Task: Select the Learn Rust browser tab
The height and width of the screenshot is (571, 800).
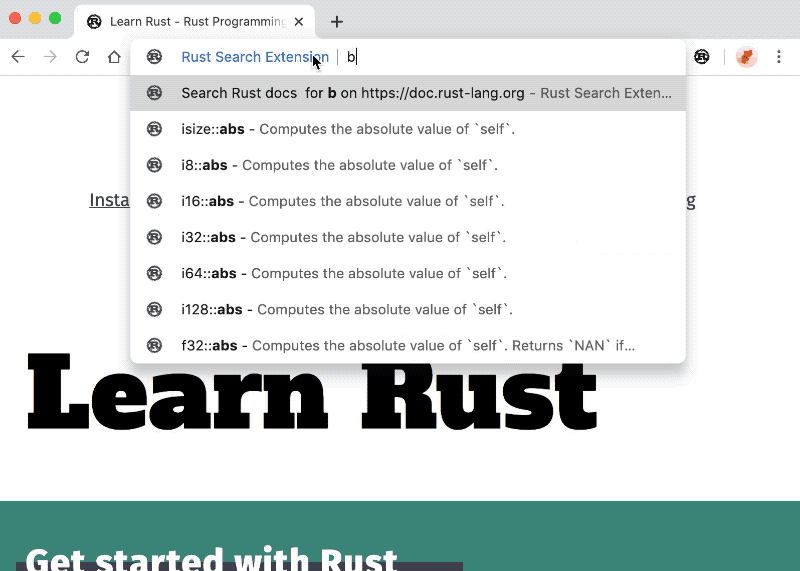Action: tap(194, 21)
